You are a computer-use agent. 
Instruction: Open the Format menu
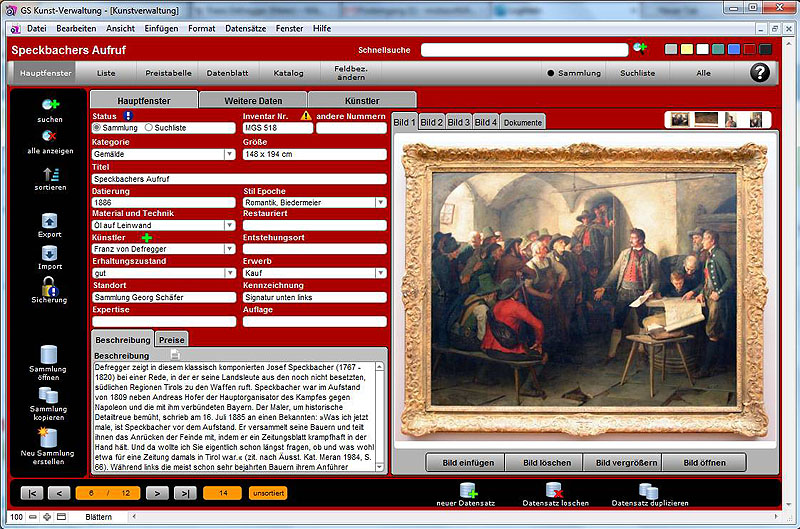(x=202, y=29)
